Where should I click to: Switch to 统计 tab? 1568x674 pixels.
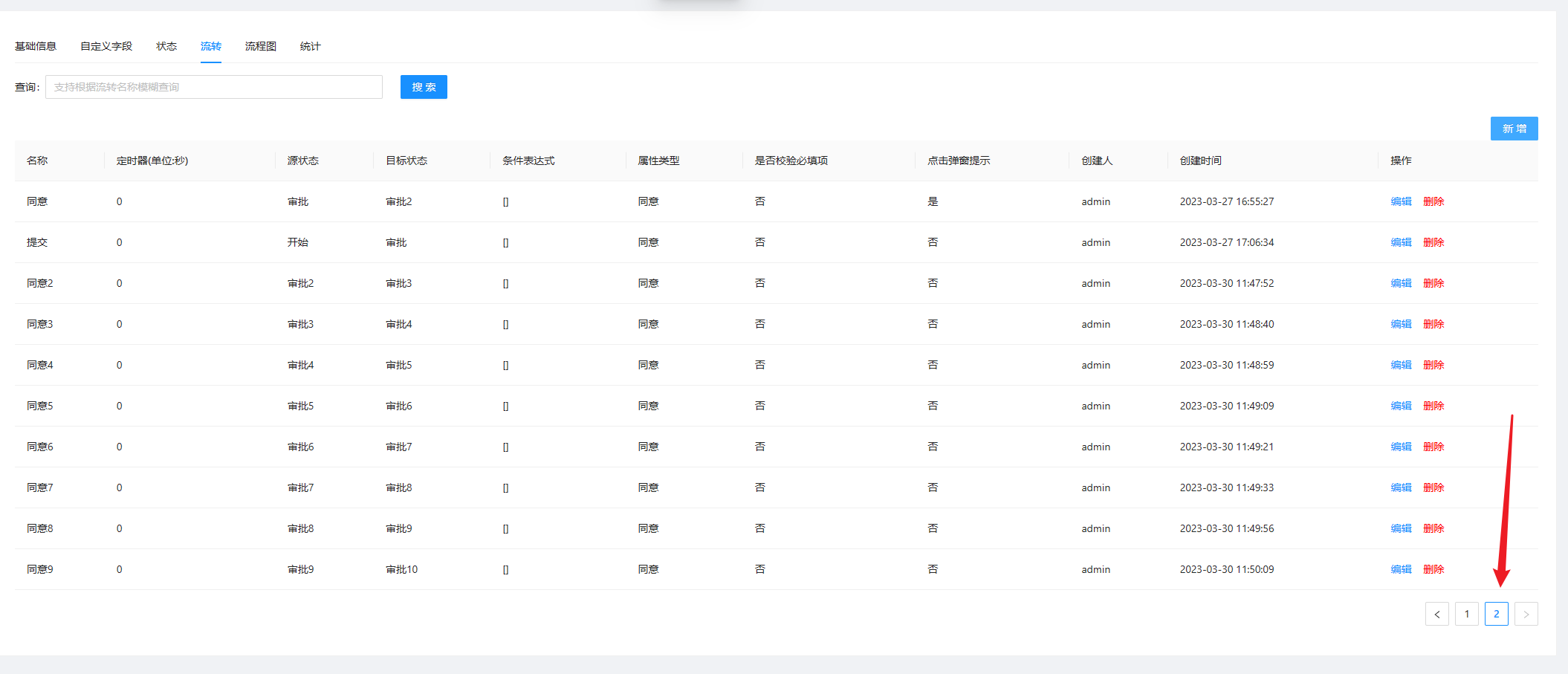[311, 46]
